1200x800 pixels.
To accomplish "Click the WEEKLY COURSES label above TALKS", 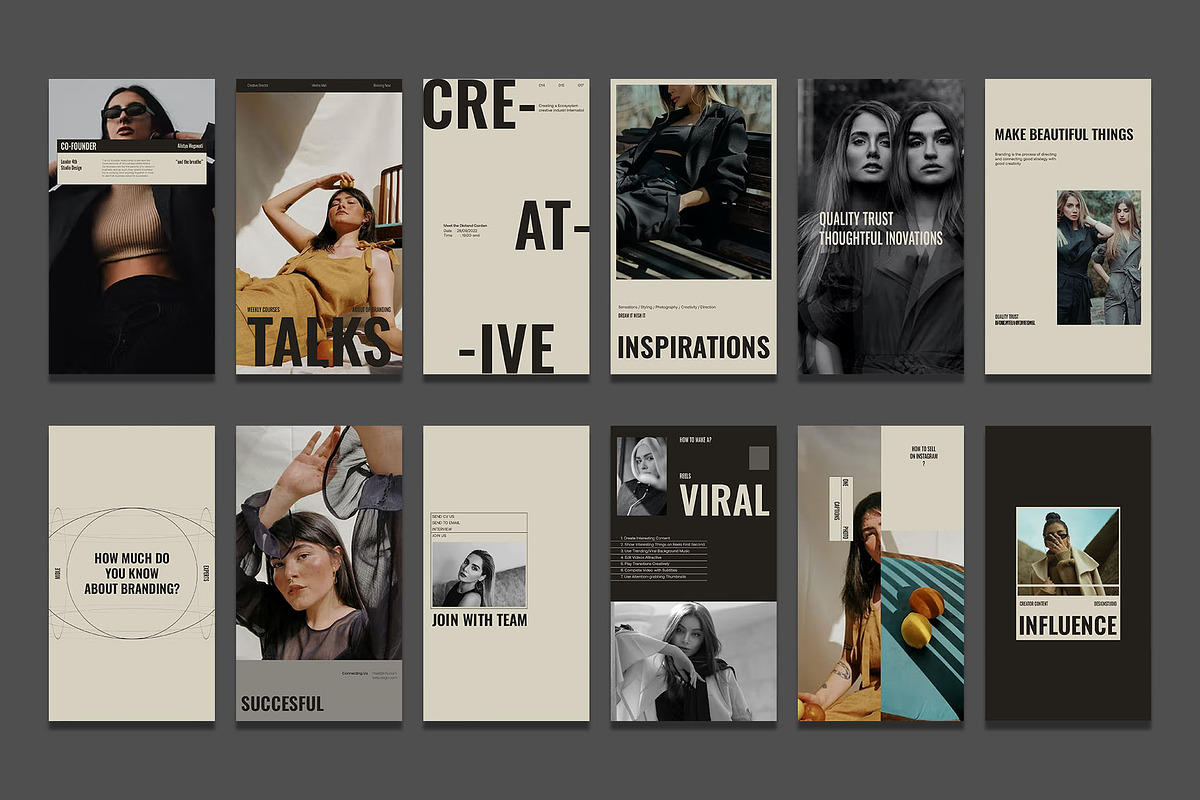I will 265,309.
